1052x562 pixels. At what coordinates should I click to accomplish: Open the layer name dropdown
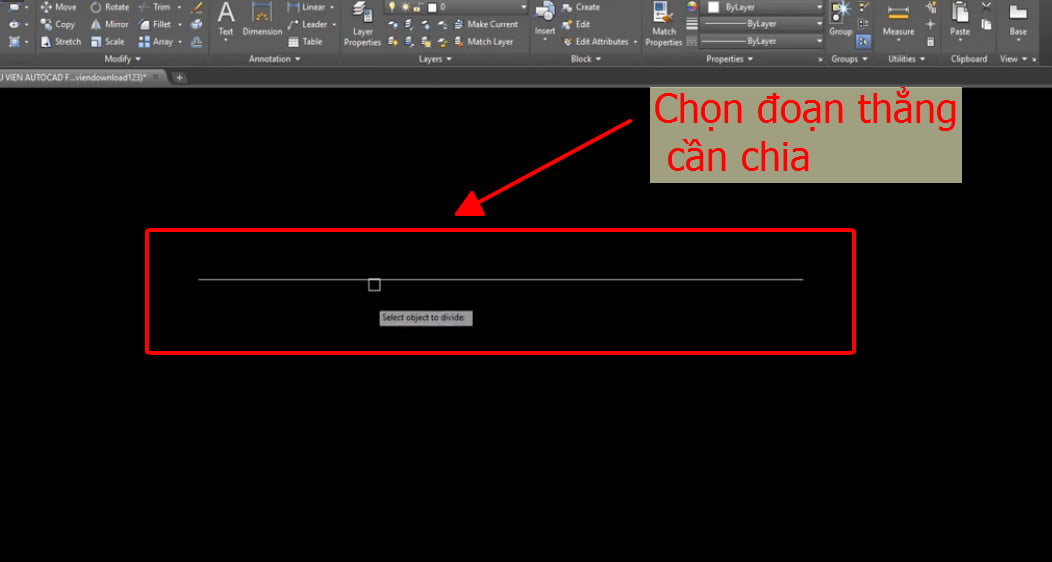click(524, 7)
